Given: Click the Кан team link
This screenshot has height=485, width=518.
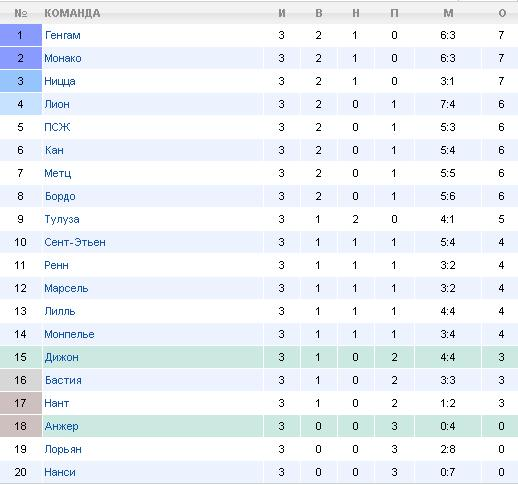Looking at the screenshot, I should tap(54, 150).
